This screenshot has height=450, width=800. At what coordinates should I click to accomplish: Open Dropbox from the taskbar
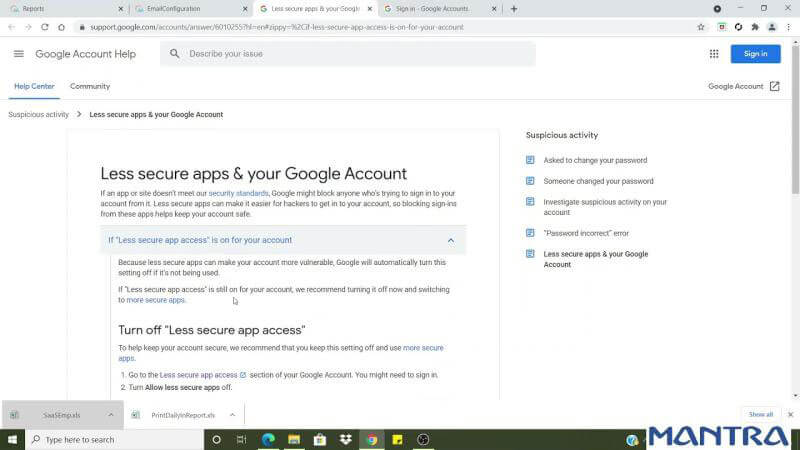click(x=346, y=439)
